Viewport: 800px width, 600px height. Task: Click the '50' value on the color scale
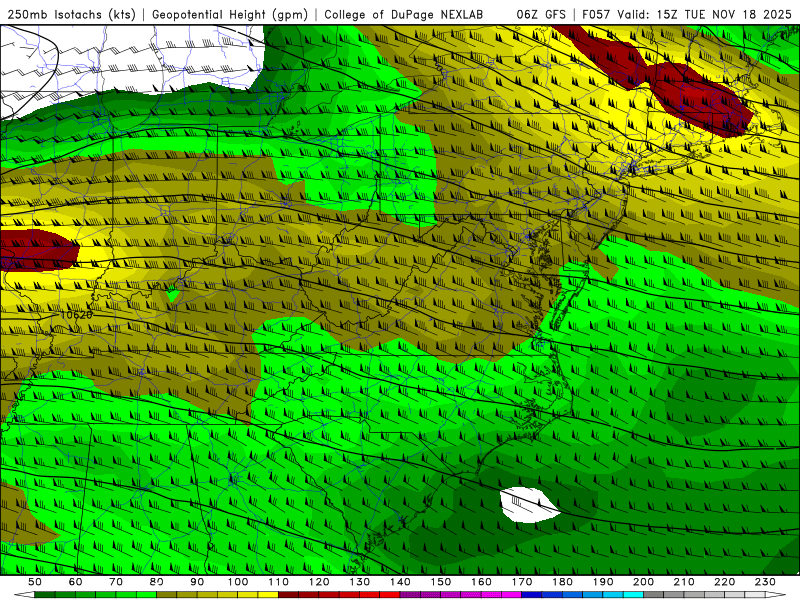[35, 582]
